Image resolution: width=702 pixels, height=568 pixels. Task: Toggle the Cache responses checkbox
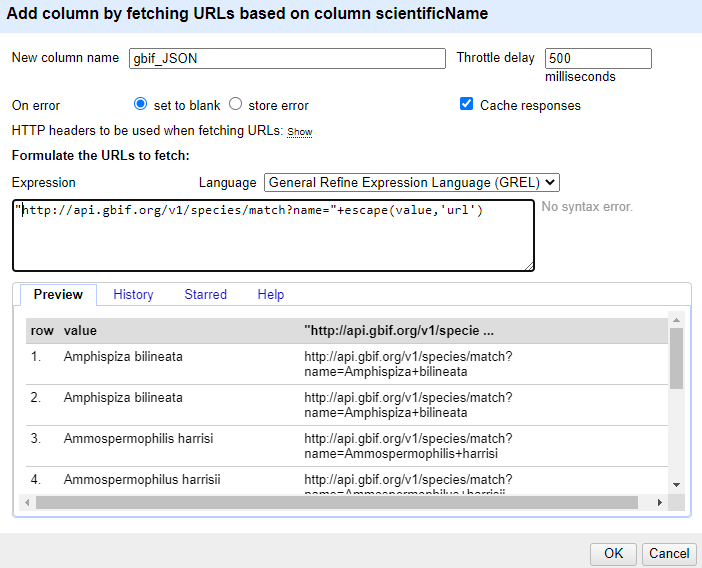coord(467,104)
